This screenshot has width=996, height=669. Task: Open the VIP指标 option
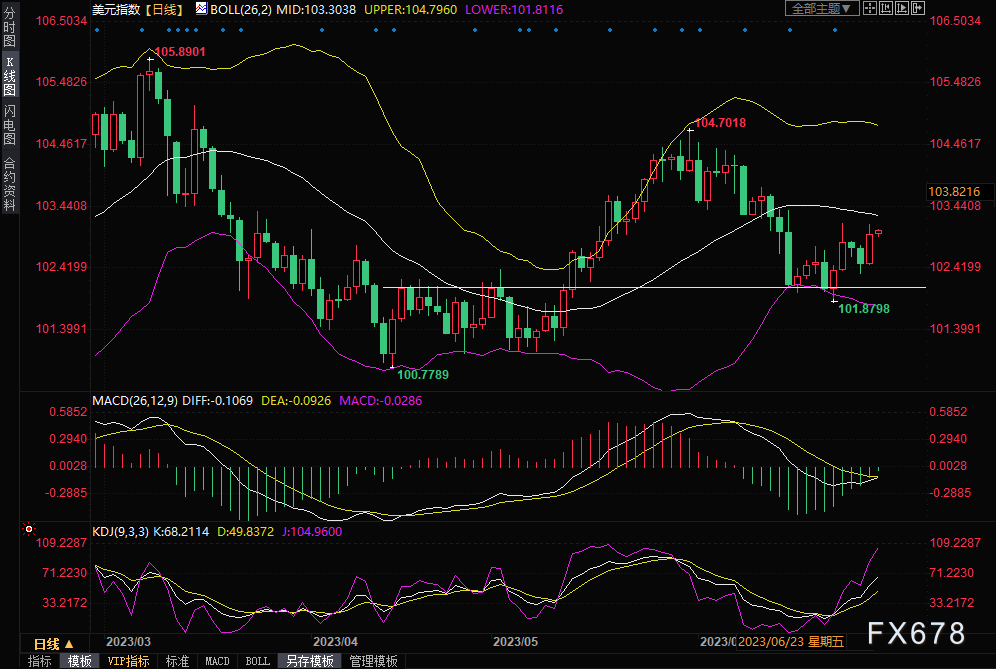point(128,661)
